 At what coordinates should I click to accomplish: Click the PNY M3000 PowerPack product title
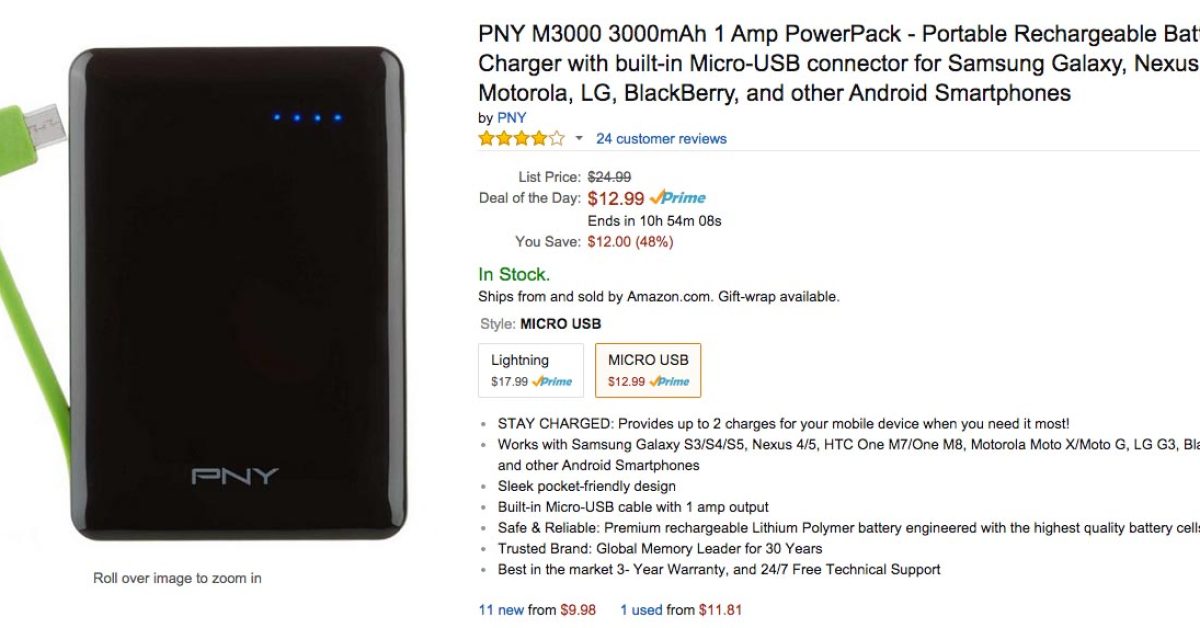coord(838,63)
